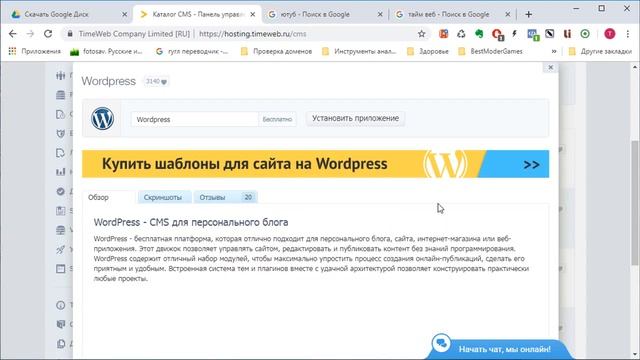Open 'Инструменты анал...' bookmark folder
Image resolution: width=640 pixels, height=360 pixels.
[359, 51]
